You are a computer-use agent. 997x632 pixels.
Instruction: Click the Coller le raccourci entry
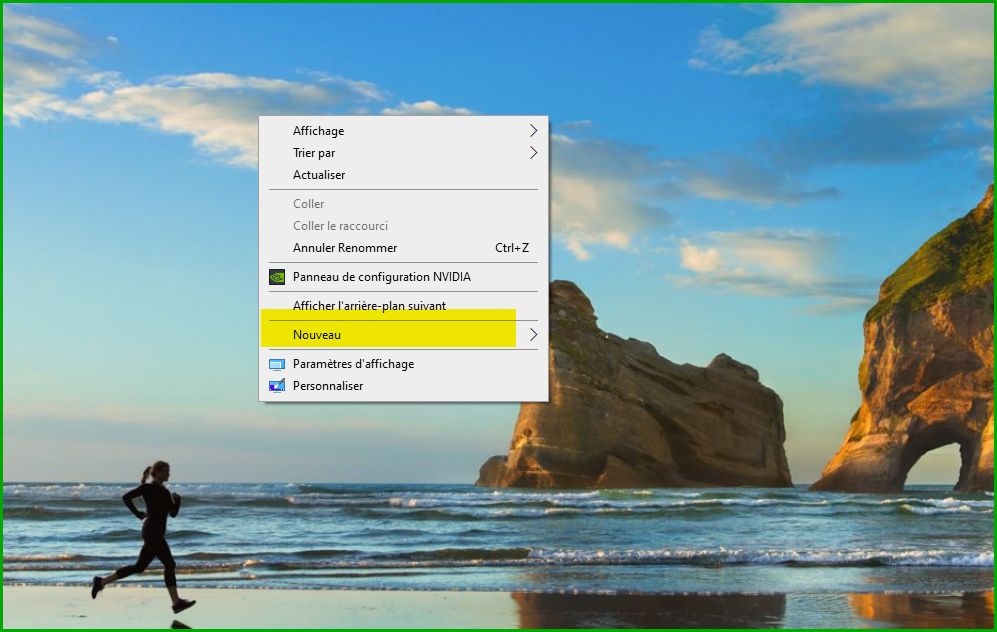tap(340, 226)
